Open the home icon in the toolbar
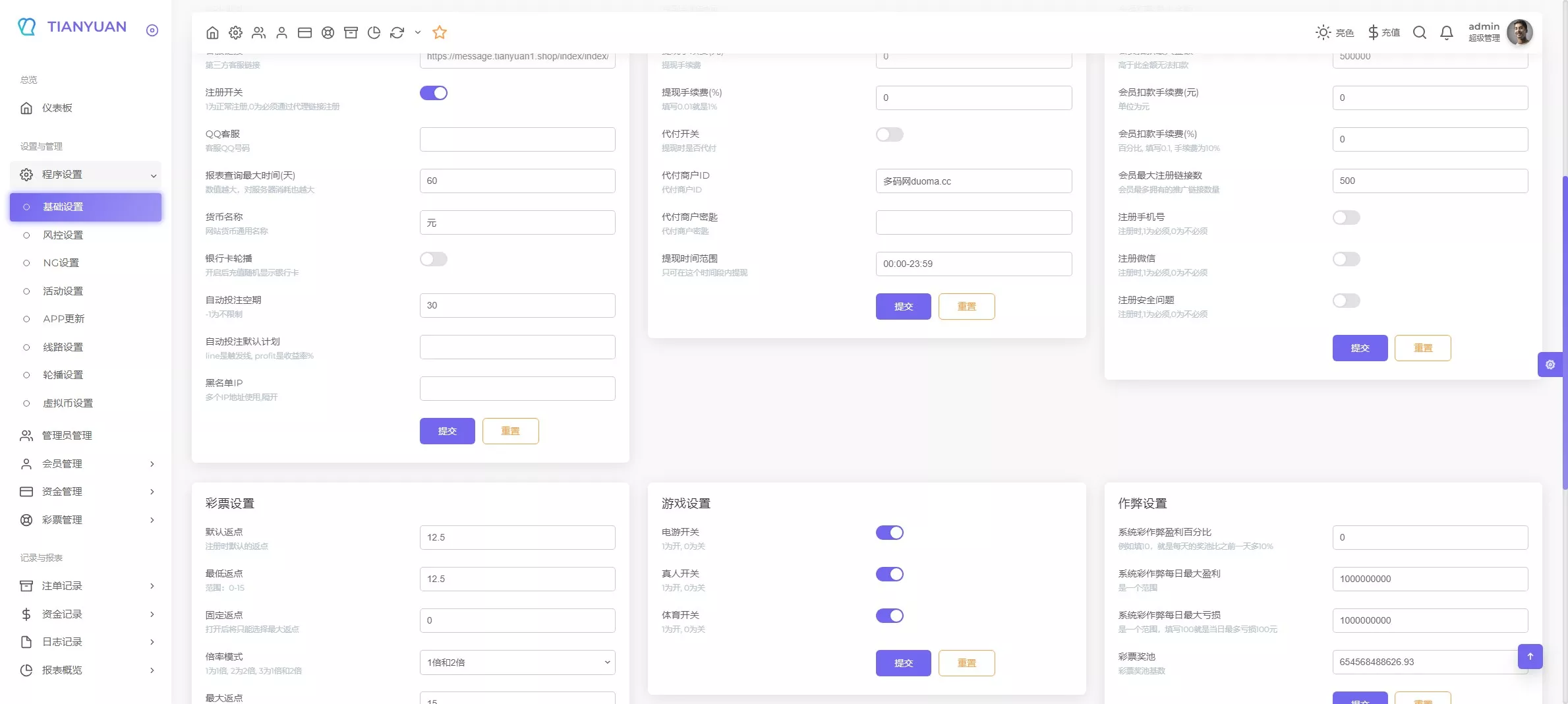This screenshot has width=1568, height=704. pos(212,32)
